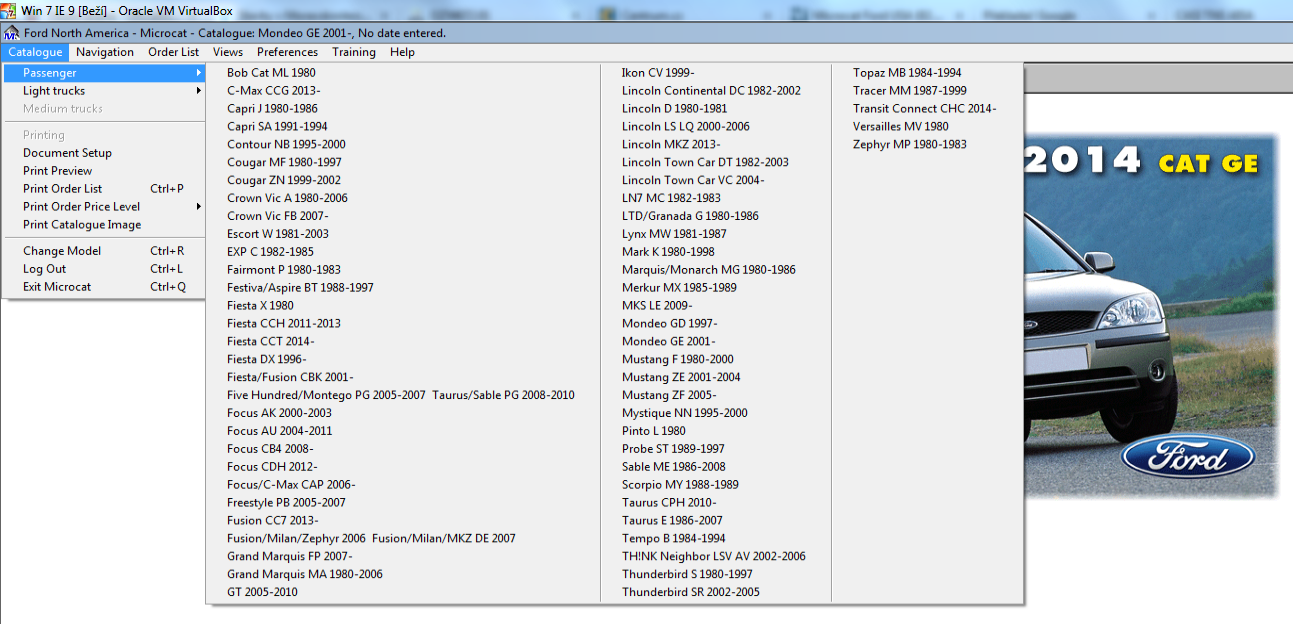This screenshot has height=624, width=1293.
Task: Choose Exit Microcat menu entry
Action: point(57,287)
